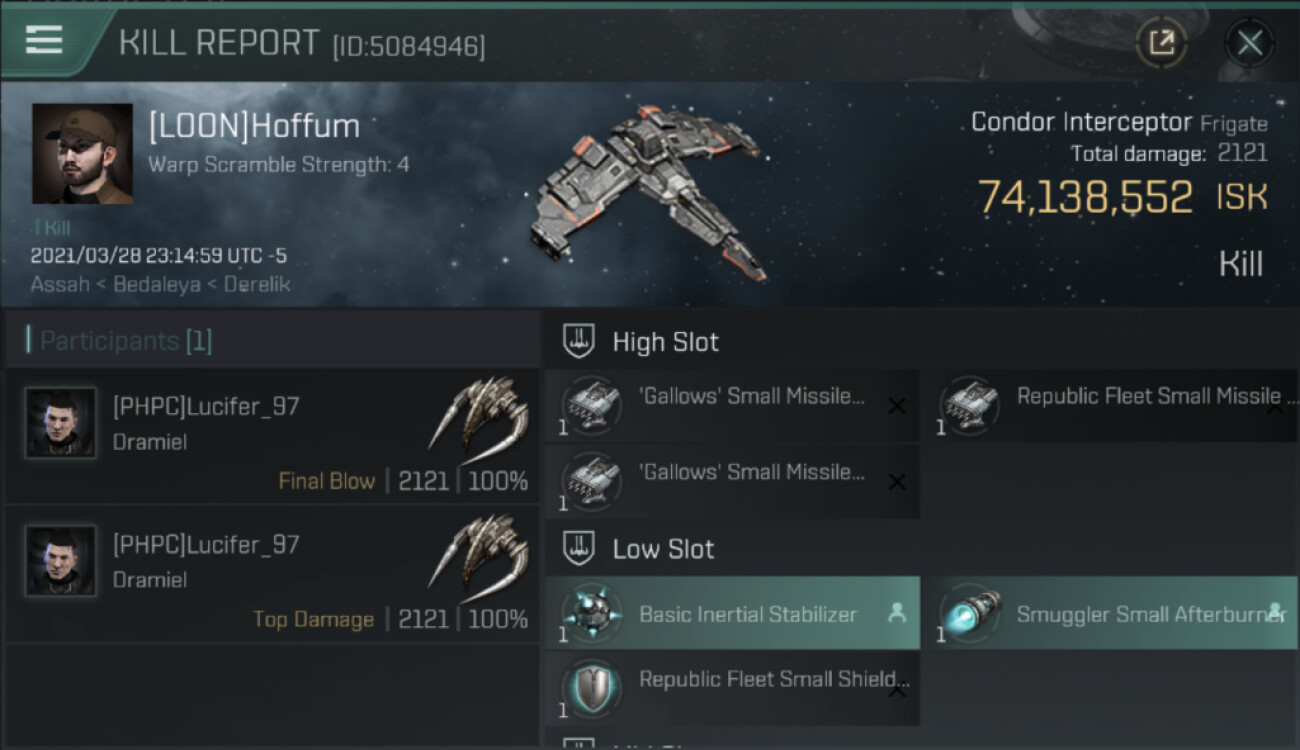Viewport: 1300px width, 750px height.
Task: Click Hoffum's pilot portrait
Action: (x=82, y=153)
